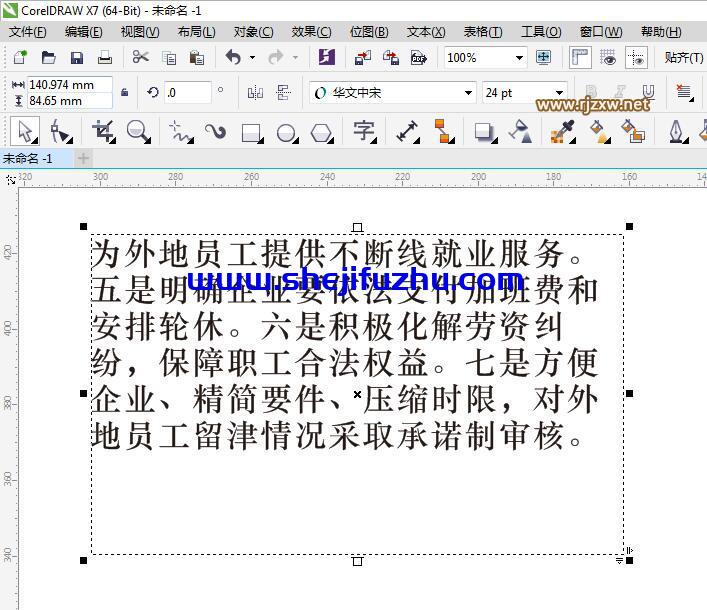Open the search content icon
707x610 pixels.
[x=326, y=57]
